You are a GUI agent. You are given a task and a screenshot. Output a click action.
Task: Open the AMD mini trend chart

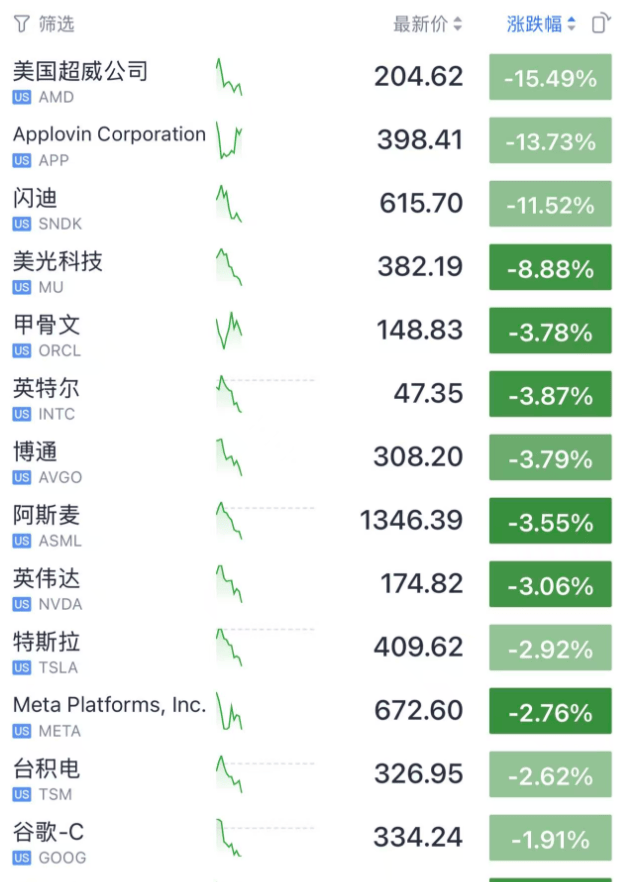[x=229, y=78]
